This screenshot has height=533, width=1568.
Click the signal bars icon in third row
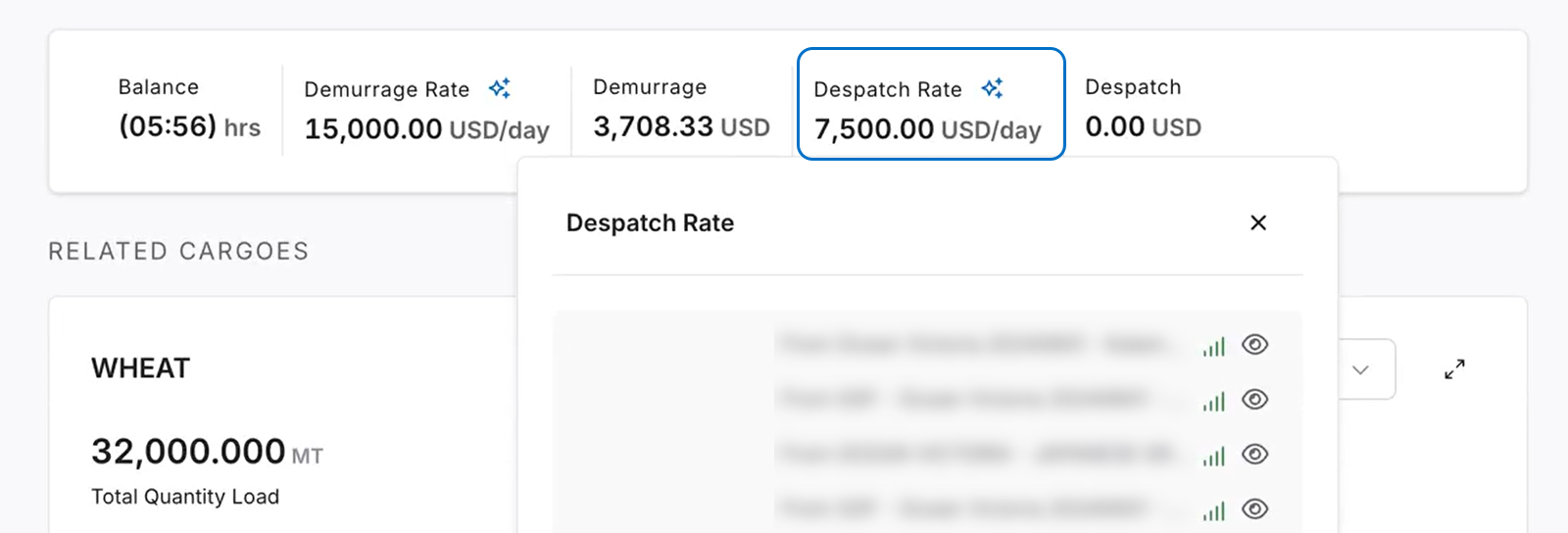point(1214,457)
